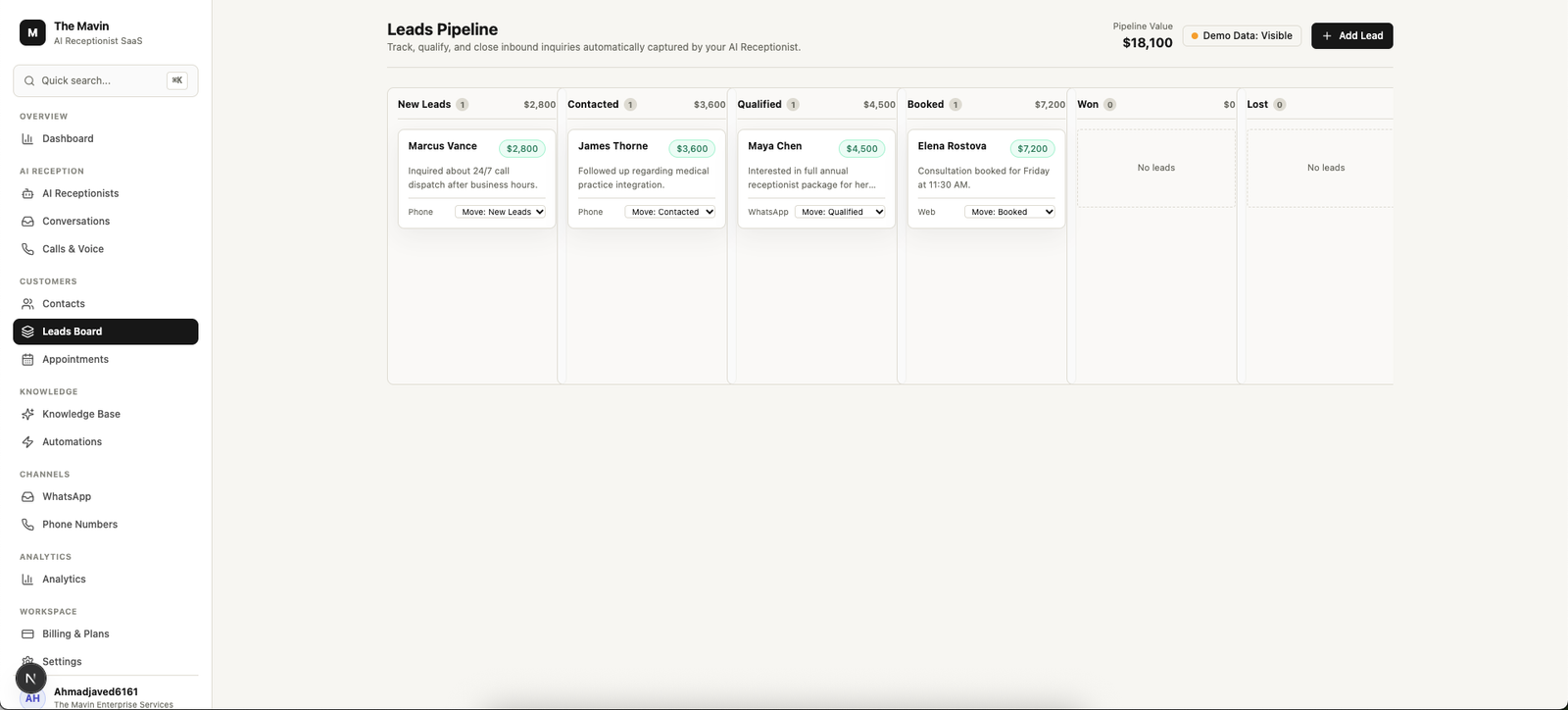Open the Marcus Vance lead card
Viewport: 1568px width, 710px height.
[476, 178]
